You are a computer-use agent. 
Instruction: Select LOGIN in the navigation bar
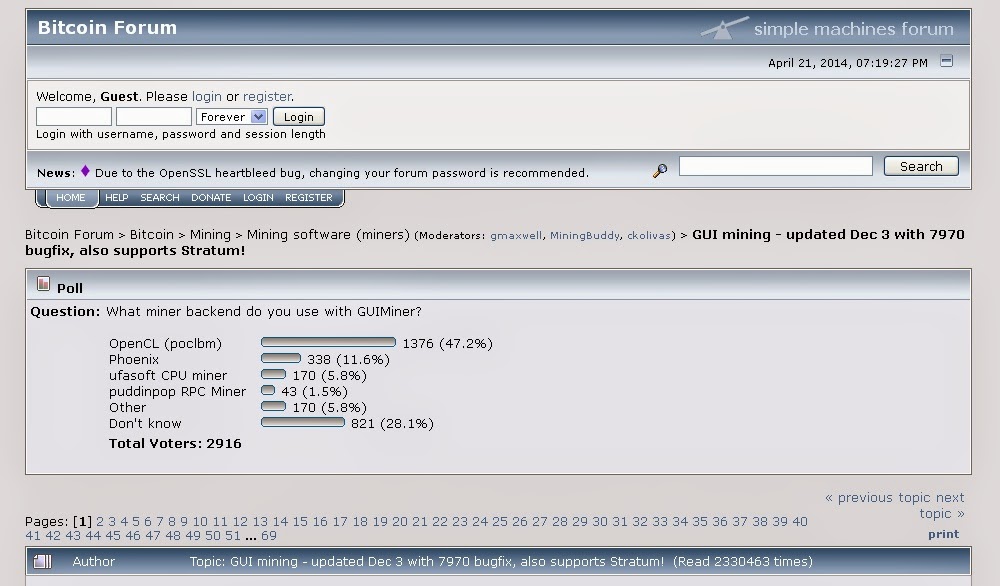(258, 198)
